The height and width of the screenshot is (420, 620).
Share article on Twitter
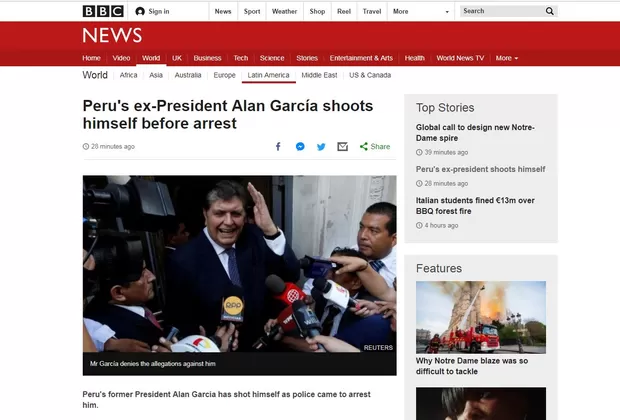pos(321,147)
